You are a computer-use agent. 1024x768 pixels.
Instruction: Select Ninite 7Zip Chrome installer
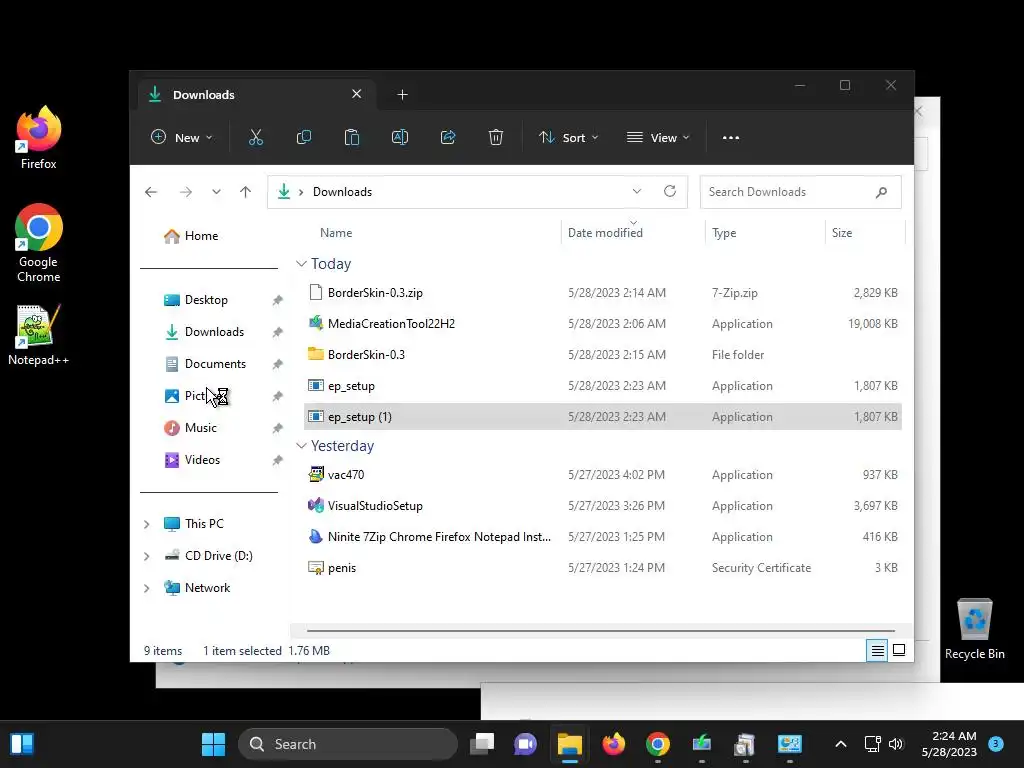(602, 537)
